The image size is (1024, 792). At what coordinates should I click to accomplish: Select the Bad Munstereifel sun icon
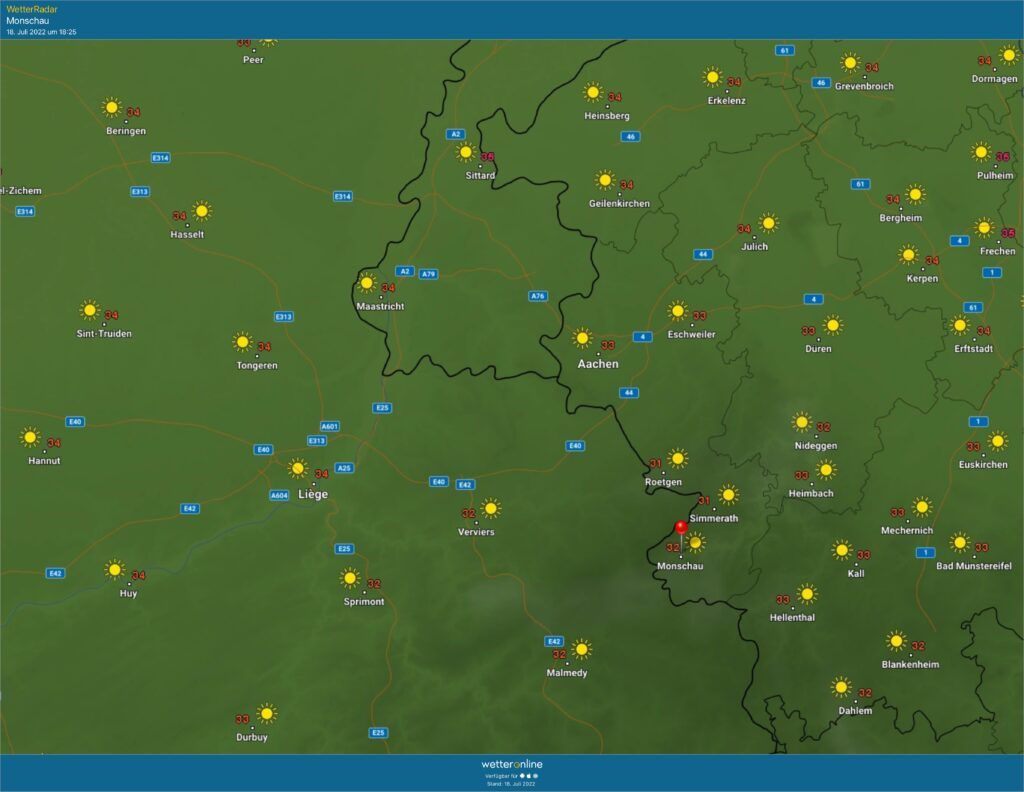(960, 542)
